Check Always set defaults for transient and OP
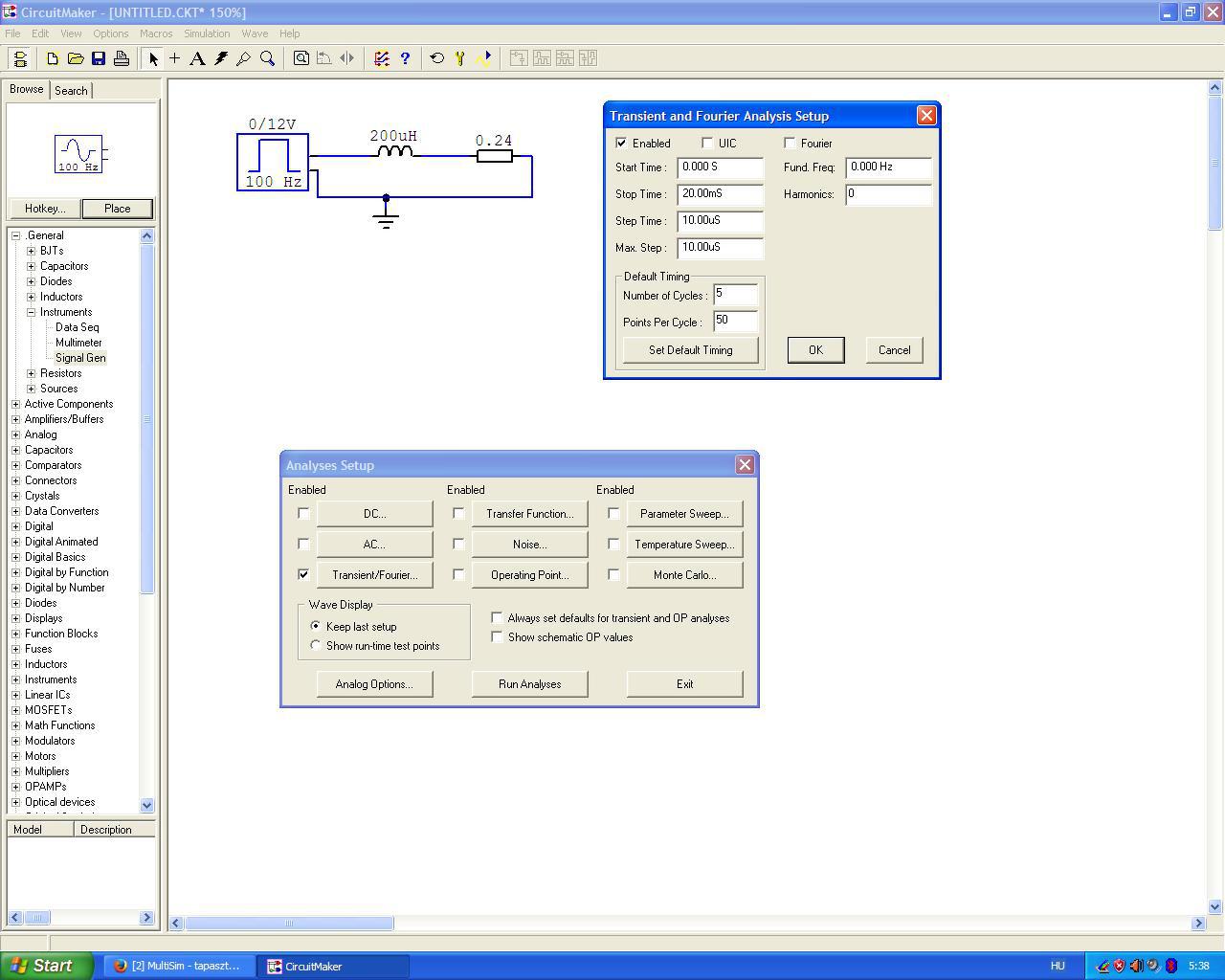 (x=498, y=618)
